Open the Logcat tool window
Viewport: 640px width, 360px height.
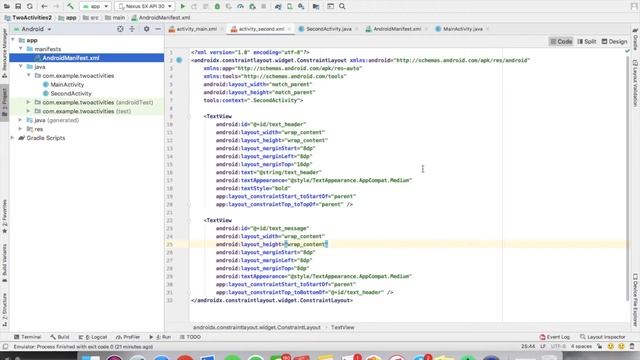[93, 337]
